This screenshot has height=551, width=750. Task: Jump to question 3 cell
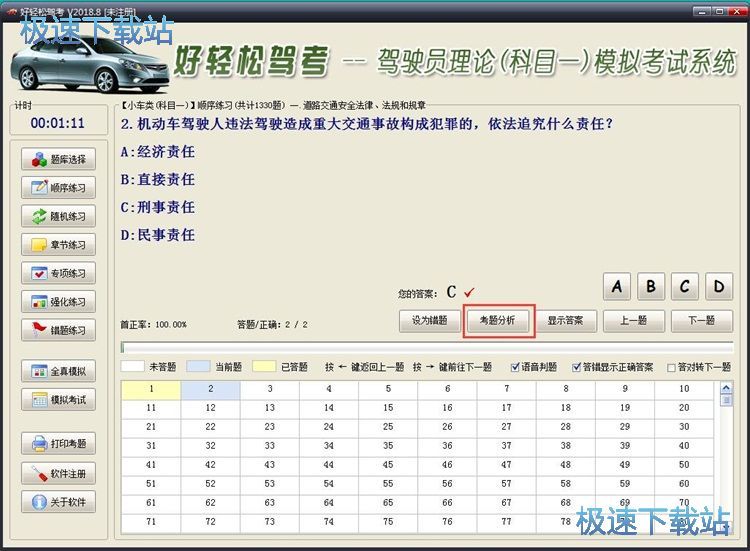pyautogui.click(x=270, y=389)
